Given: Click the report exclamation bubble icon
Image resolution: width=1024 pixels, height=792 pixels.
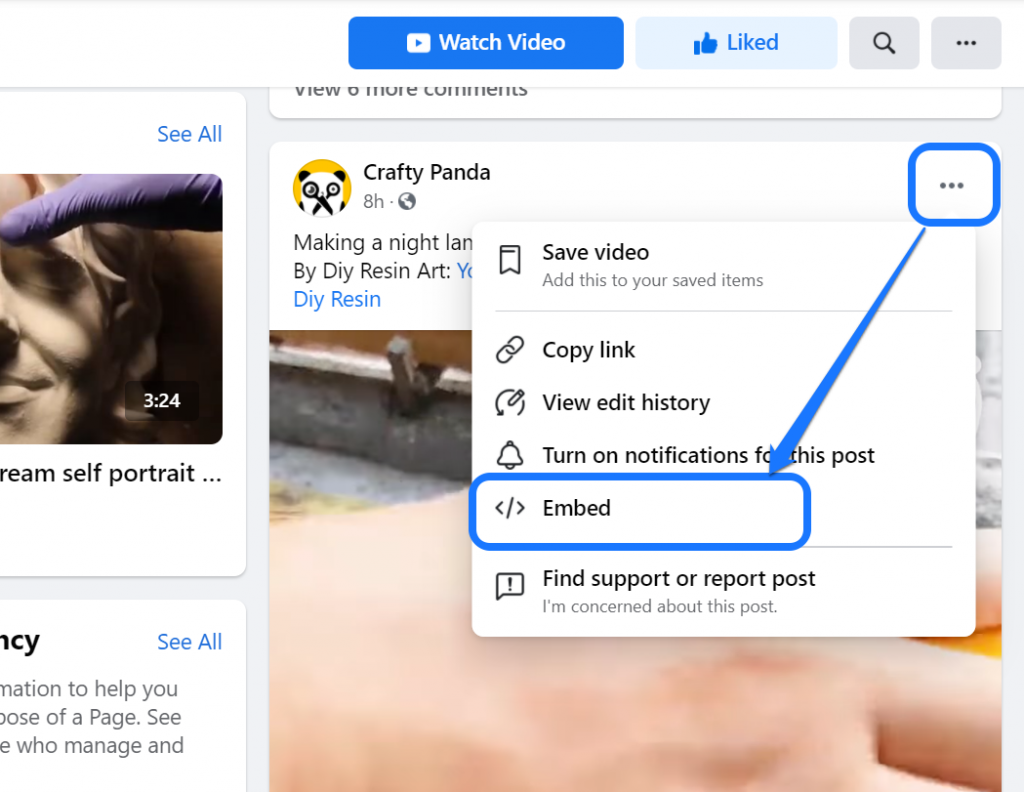Looking at the screenshot, I should tap(509, 586).
